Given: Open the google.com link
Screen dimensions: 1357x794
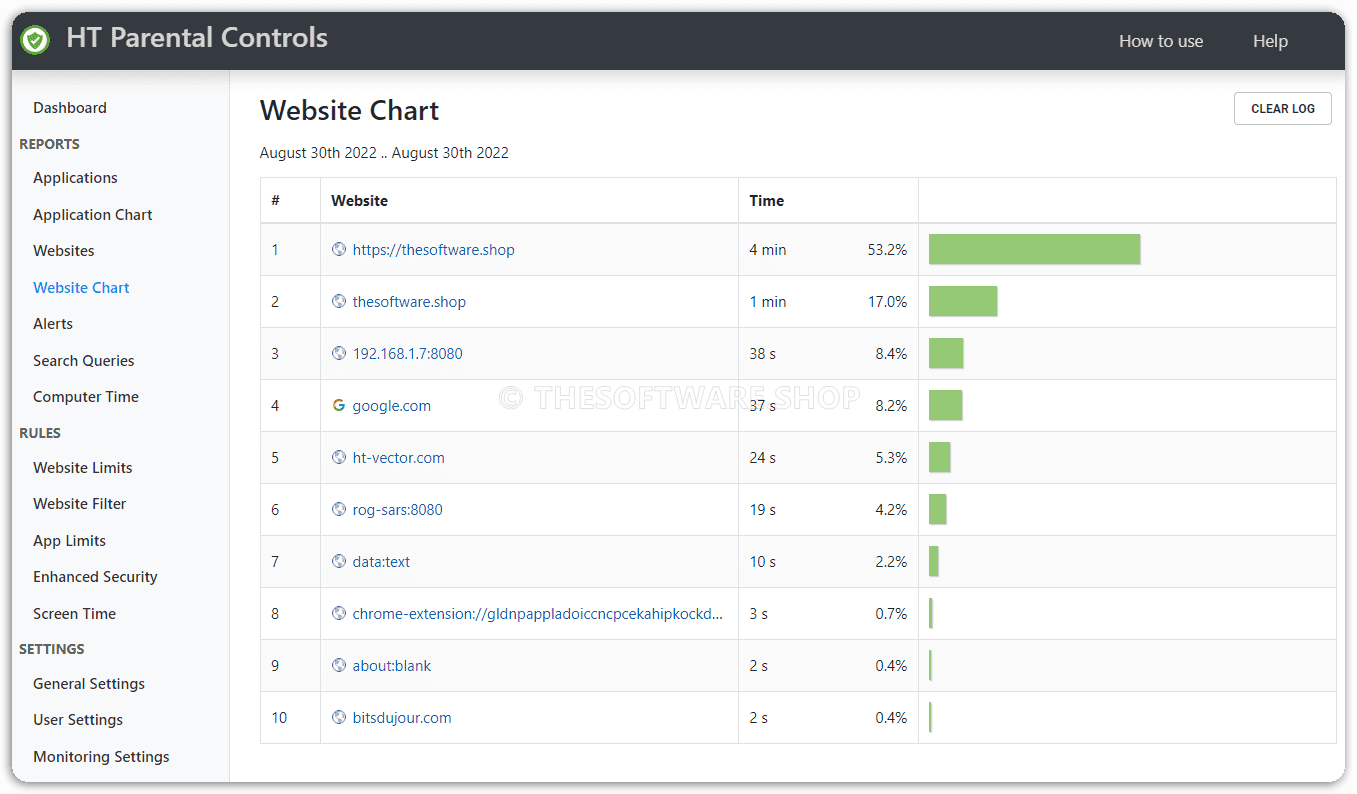Looking at the screenshot, I should (x=392, y=406).
